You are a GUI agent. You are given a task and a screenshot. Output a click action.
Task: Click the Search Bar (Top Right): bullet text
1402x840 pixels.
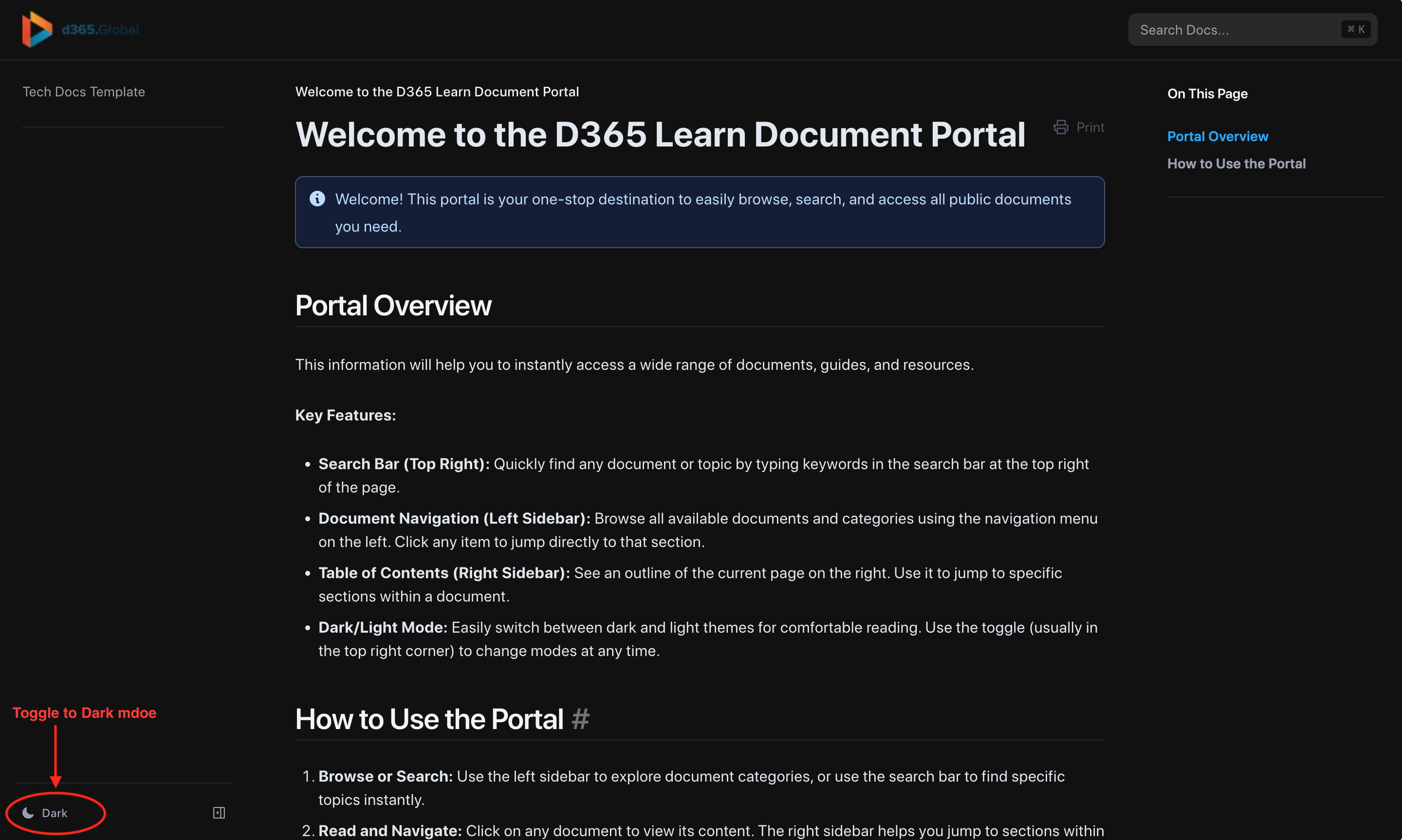coord(404,464)
